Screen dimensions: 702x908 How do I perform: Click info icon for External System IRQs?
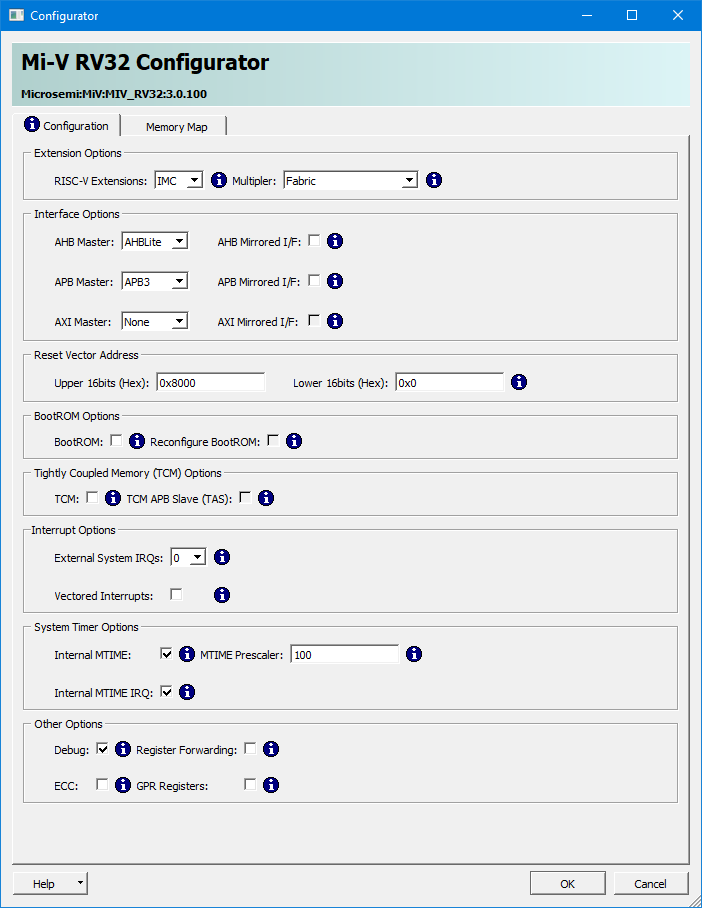coord(222,557)
